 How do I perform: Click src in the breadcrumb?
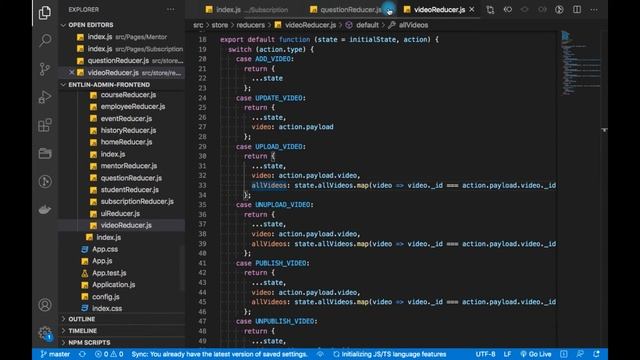(198, 25)
